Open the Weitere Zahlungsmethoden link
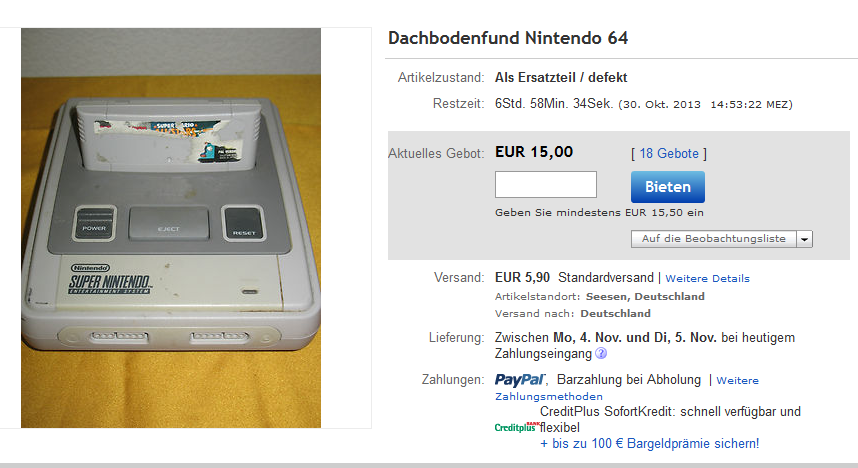Image resolution: width=858 pixels, height=468 pixels. pyautogui.click(x=627, y=388)
